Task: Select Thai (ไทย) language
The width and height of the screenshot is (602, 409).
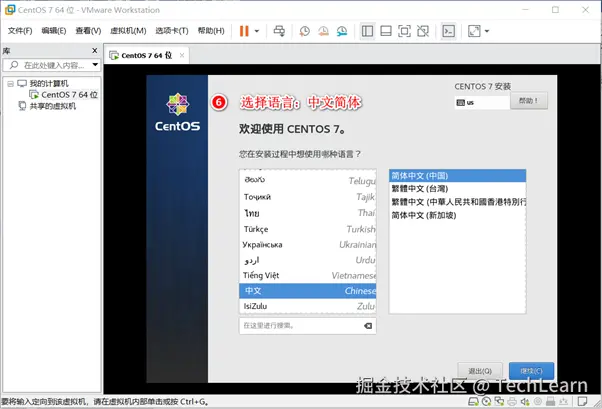Action: [308, 213]
